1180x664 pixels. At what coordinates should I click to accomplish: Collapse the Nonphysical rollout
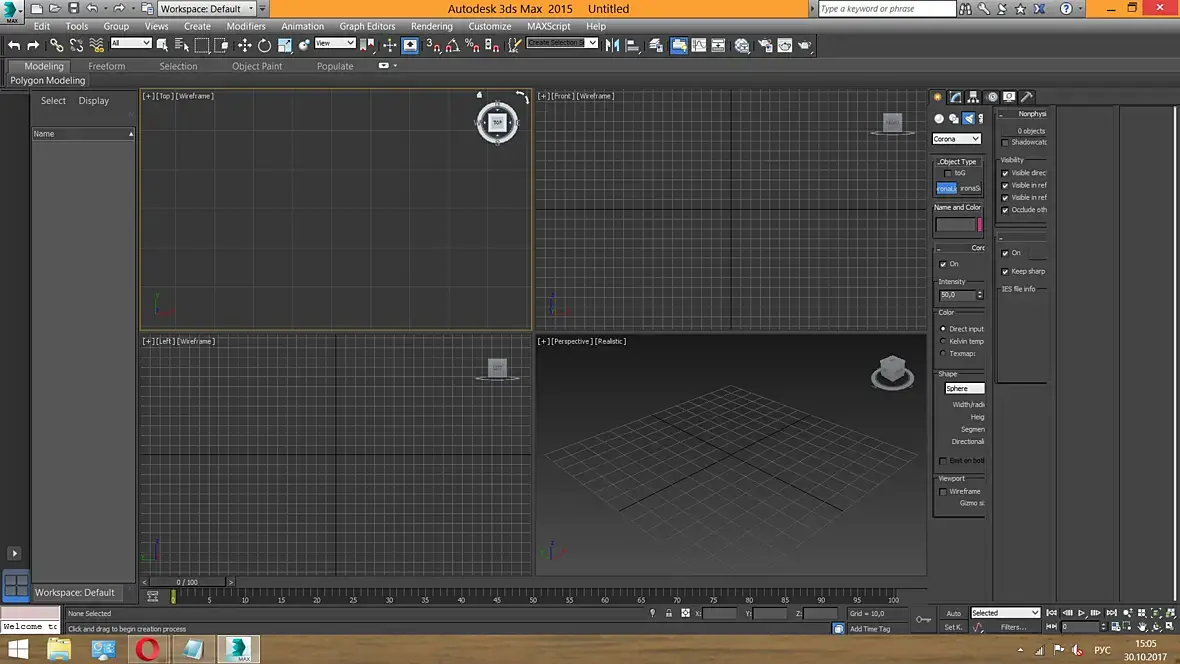pyautogui.click(x=1023, y=114)
